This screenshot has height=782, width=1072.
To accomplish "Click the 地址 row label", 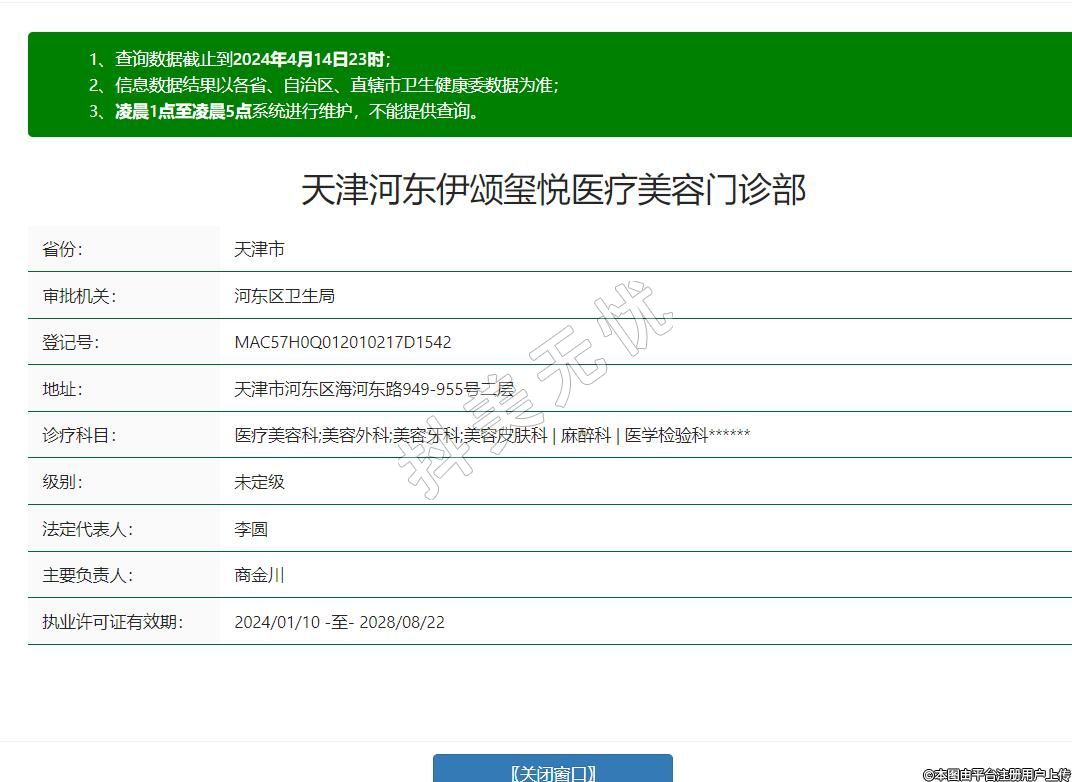I will click(62, 389).
